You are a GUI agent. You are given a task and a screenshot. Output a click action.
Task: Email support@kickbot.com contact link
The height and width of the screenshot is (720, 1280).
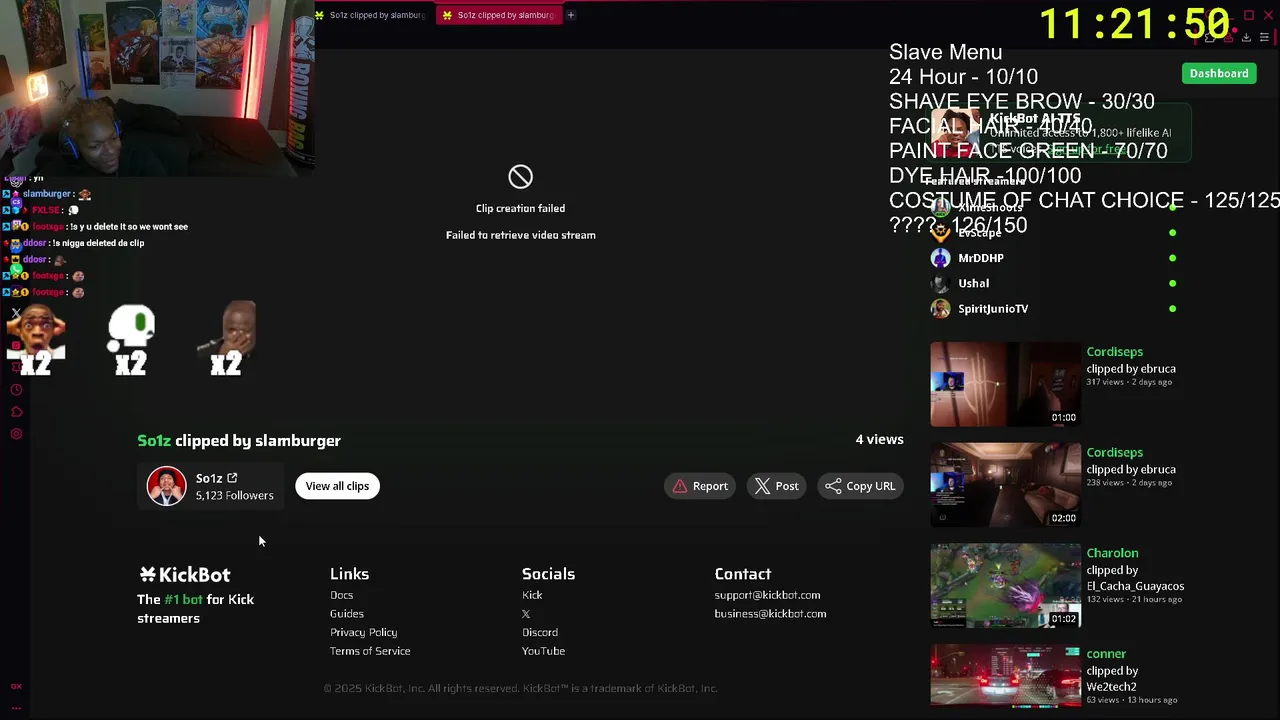(x=767, y=595)
